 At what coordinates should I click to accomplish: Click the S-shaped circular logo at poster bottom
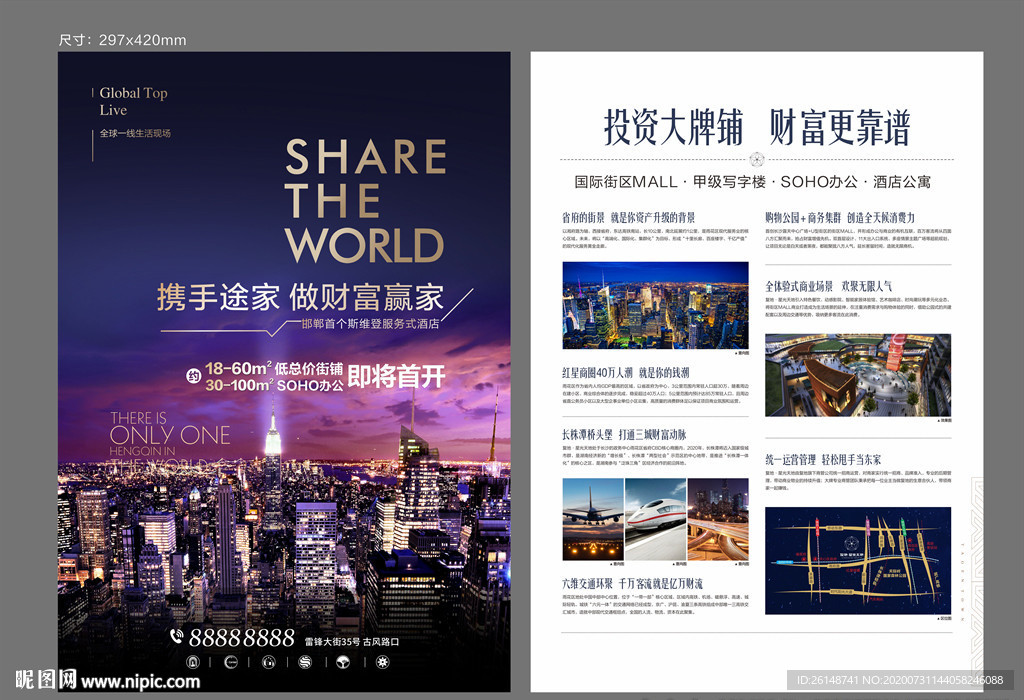tap(305, 662)
